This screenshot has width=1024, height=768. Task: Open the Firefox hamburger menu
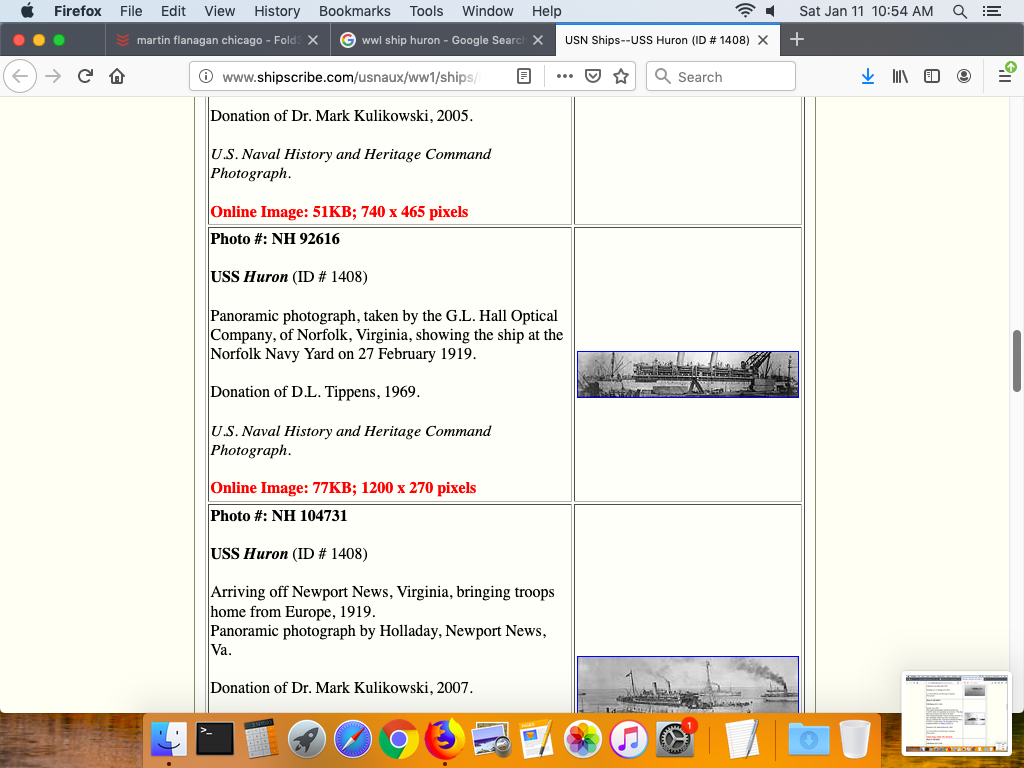point(1005,77)
